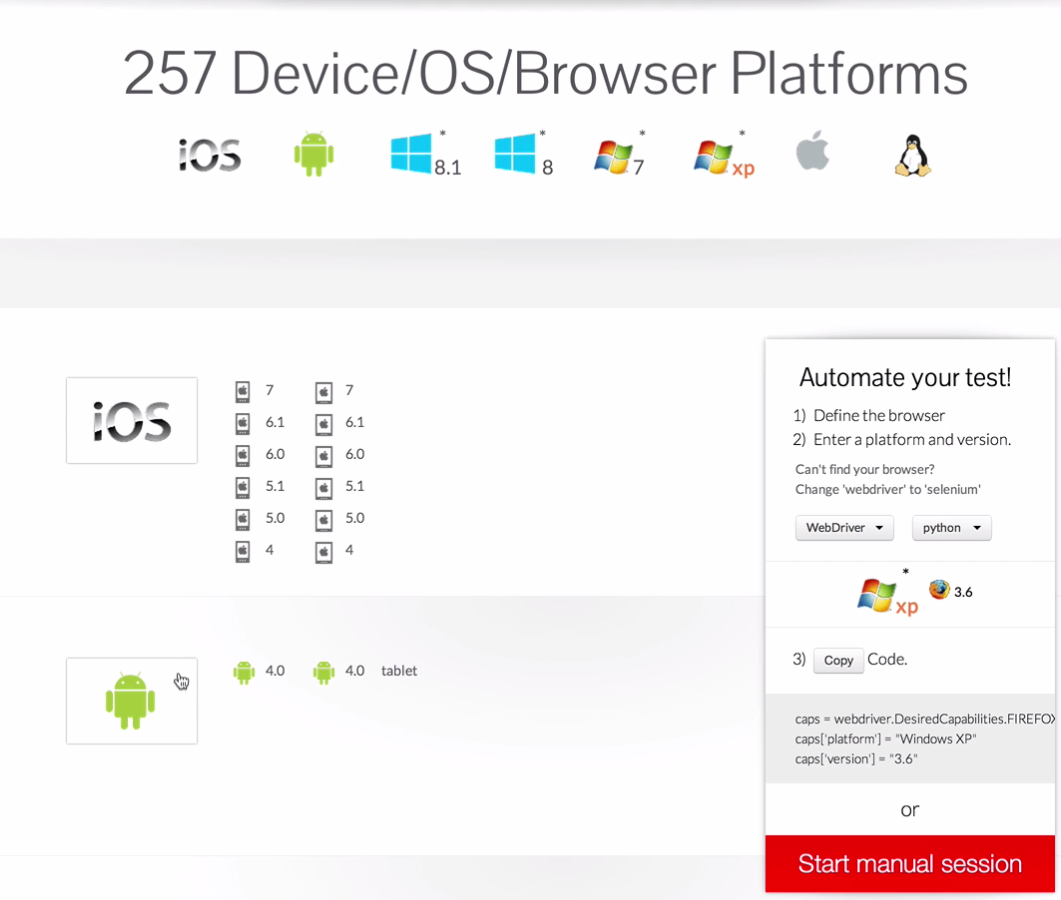Select iOS 7 in second device column
The image size is (1061, 900).
(335, 391)
